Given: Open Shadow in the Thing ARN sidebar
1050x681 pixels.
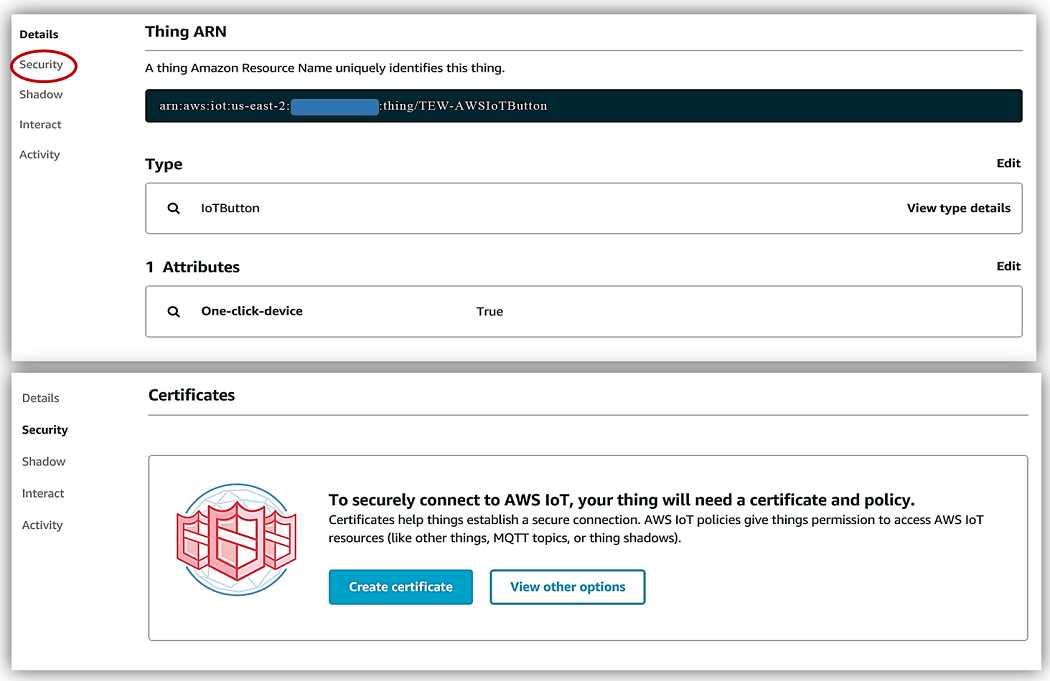Looking at the screenshot, I should pos(41,95).
